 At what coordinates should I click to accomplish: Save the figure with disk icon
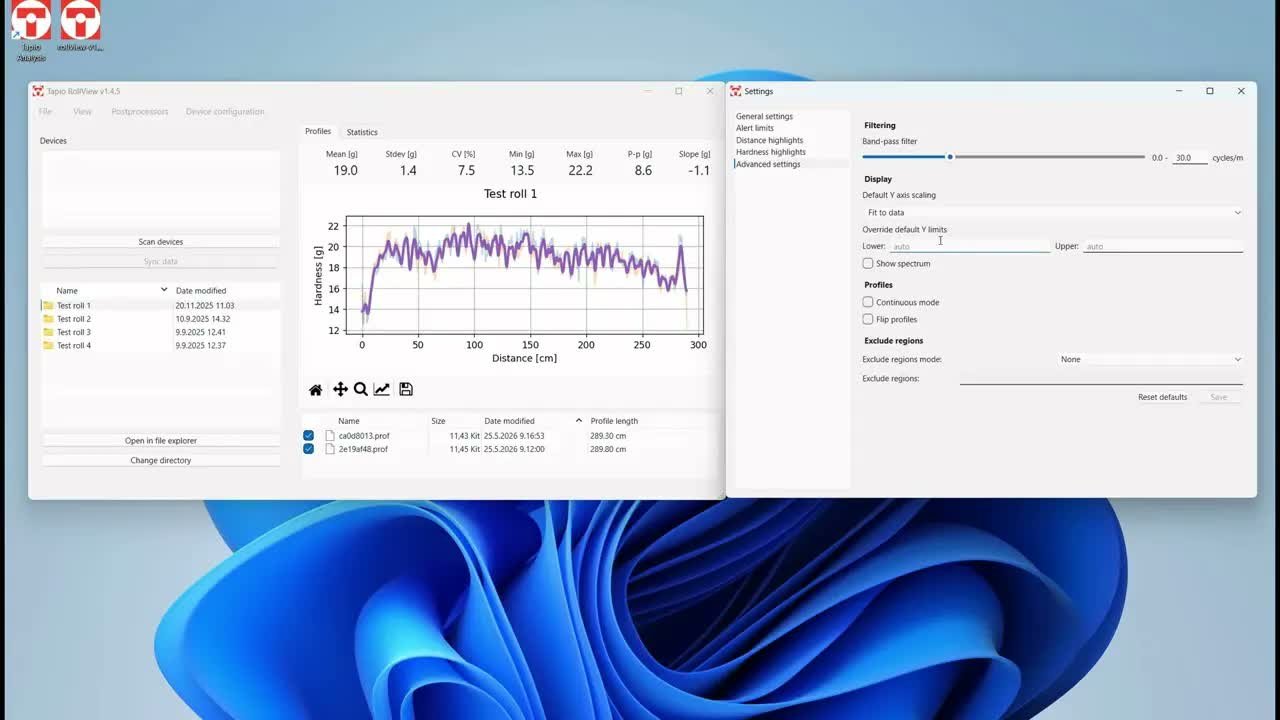click(406, 389)
